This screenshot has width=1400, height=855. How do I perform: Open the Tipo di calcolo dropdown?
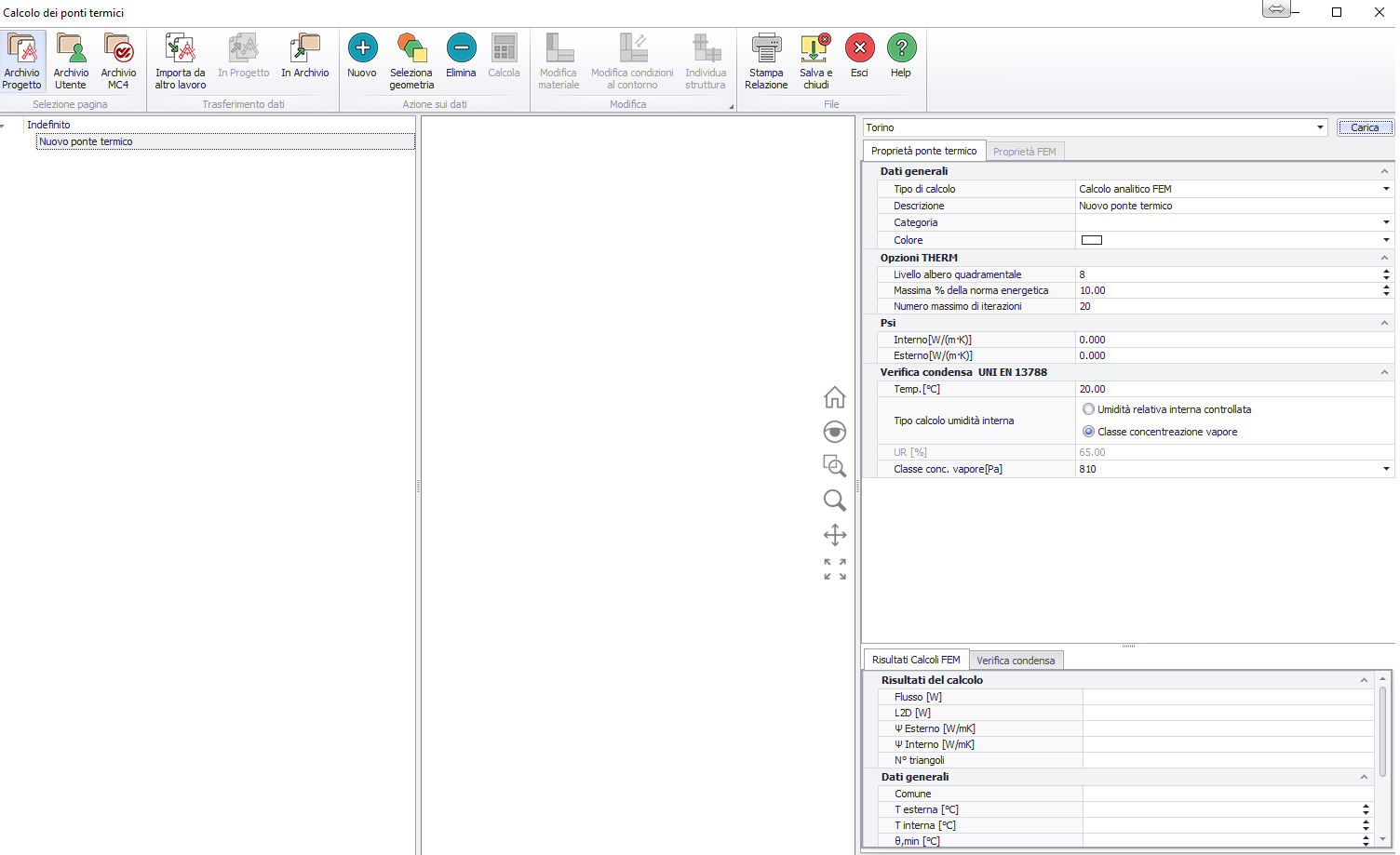point(1385,189)
